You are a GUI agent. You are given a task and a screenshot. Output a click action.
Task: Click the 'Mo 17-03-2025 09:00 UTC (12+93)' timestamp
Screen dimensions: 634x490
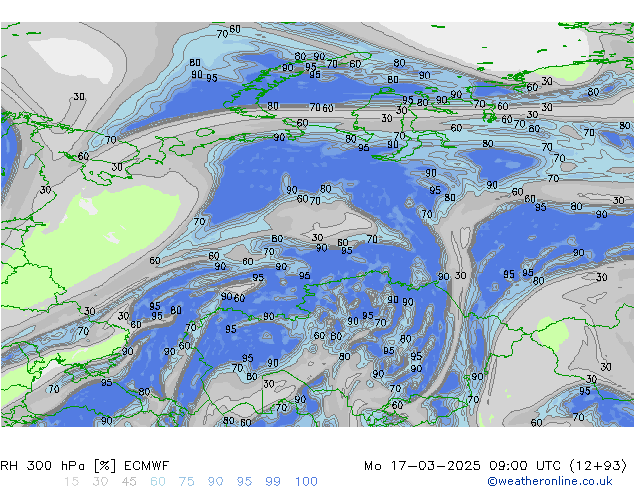click(496, 466)
